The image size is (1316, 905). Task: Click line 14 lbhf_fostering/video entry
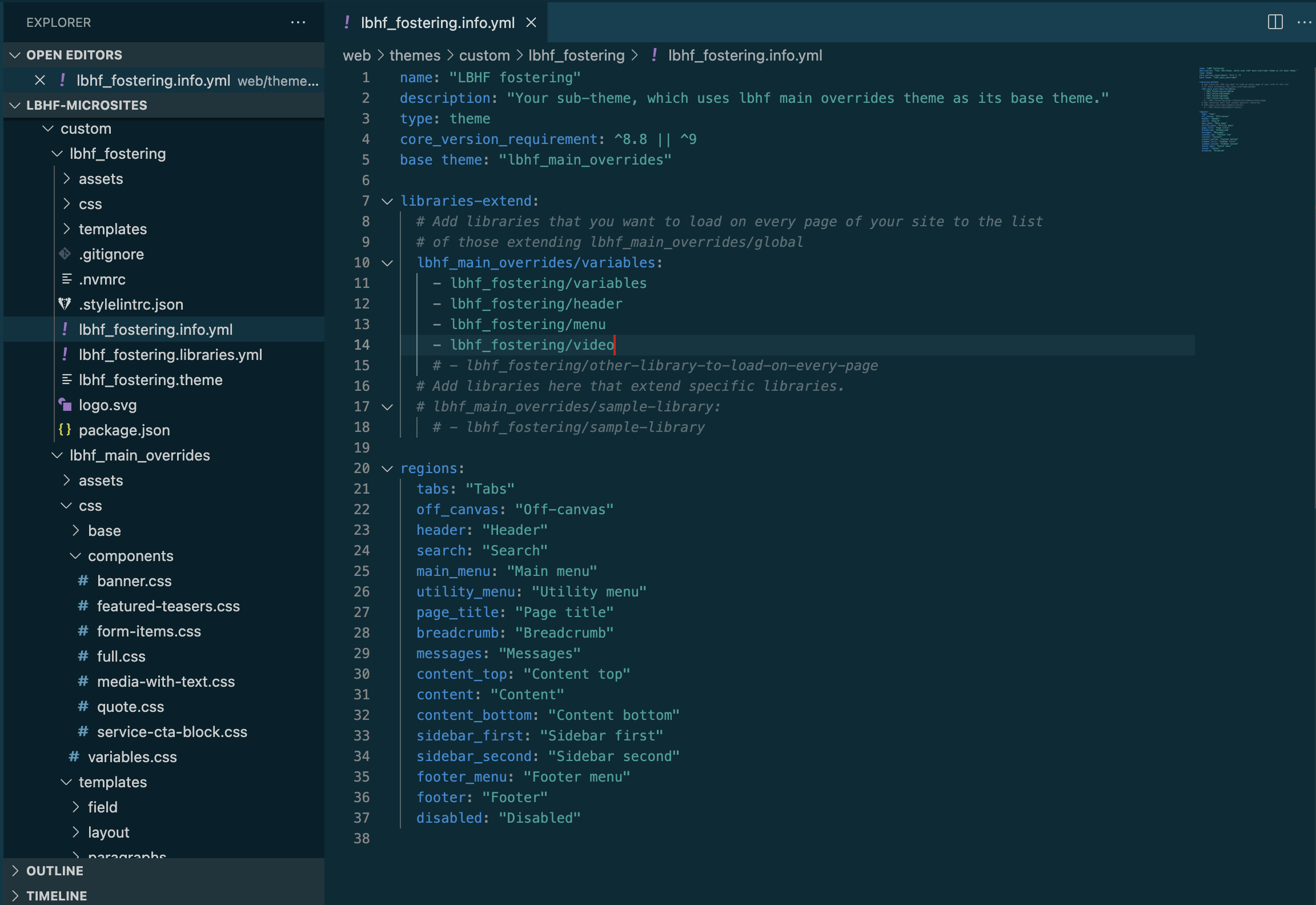point(531,344)
